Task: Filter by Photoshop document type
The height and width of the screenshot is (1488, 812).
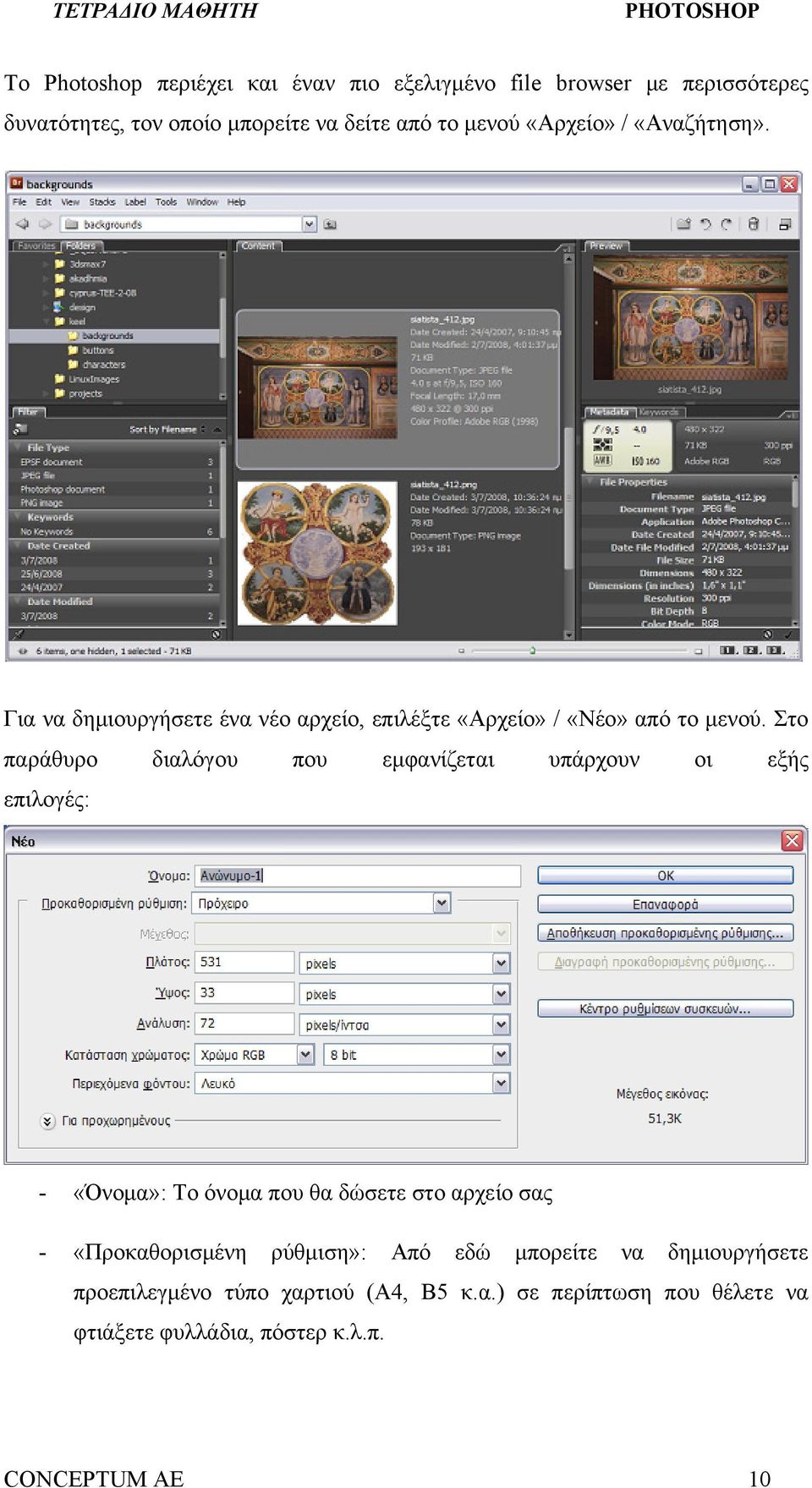Action: tap(116, 489)
